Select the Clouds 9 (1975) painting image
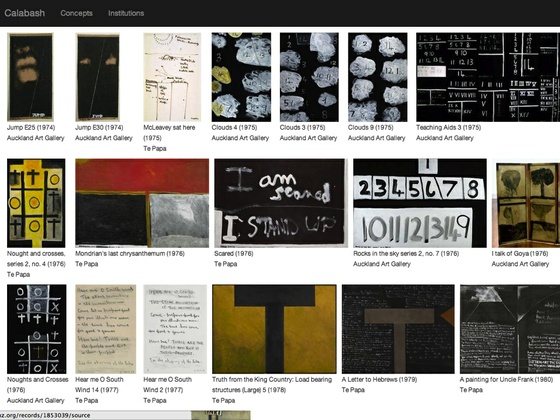 click(378, 77)
